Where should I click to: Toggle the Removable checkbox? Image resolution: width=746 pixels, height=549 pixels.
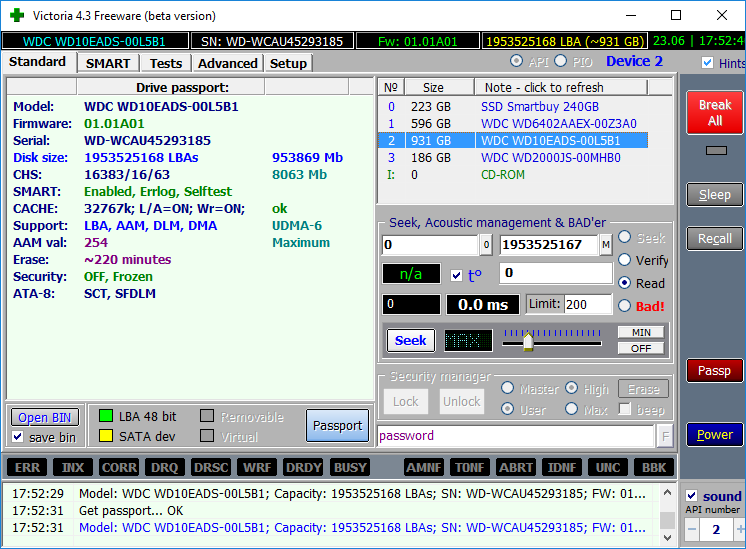coord(207,416)
